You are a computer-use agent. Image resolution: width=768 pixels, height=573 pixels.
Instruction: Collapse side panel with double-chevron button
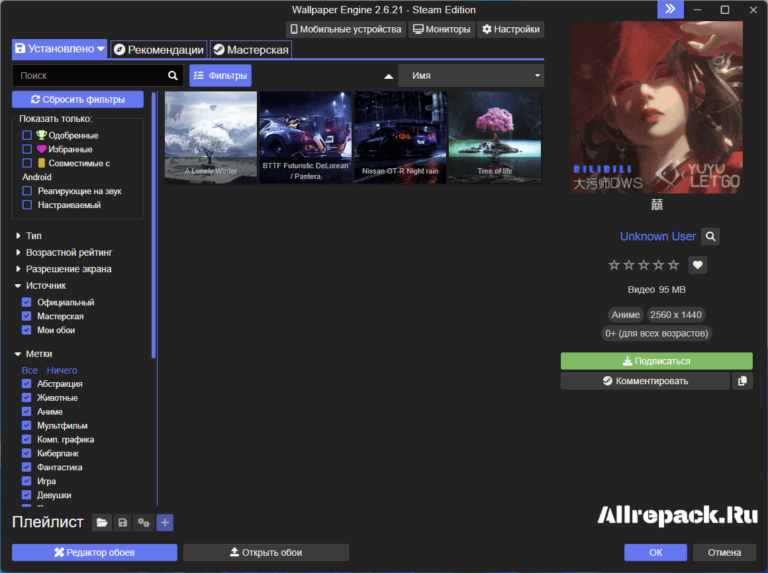pyautogui.click(x=670, y=9)
